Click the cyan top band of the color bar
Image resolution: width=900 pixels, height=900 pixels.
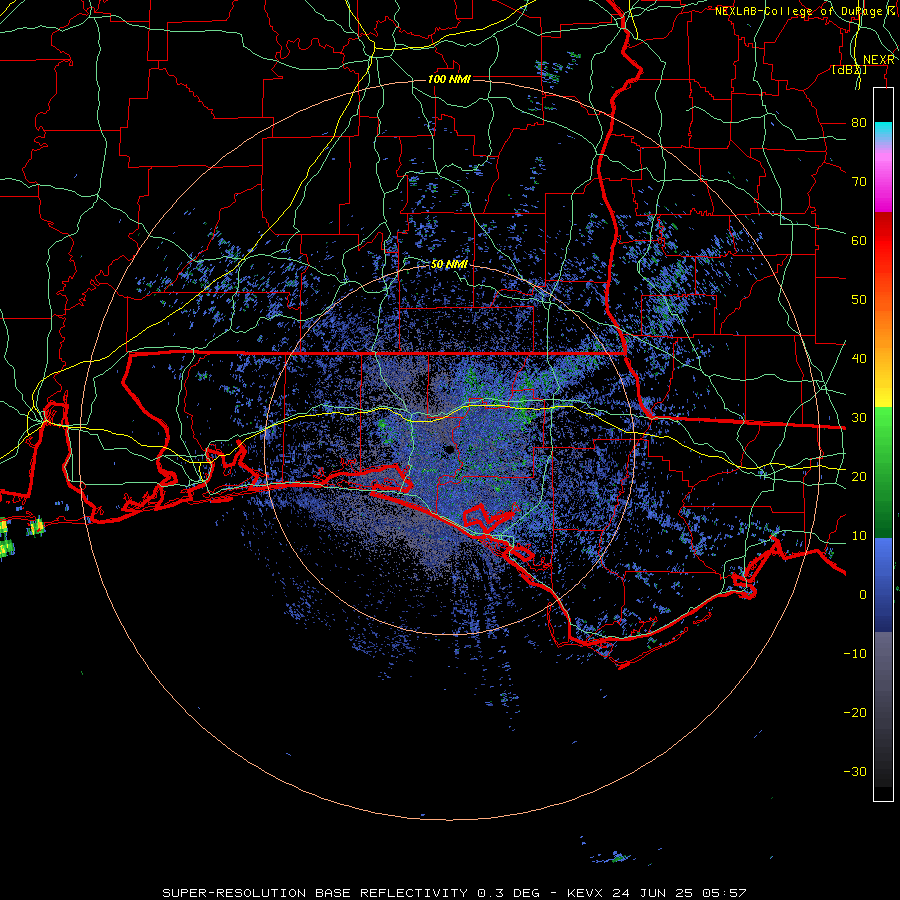[883, 131]
